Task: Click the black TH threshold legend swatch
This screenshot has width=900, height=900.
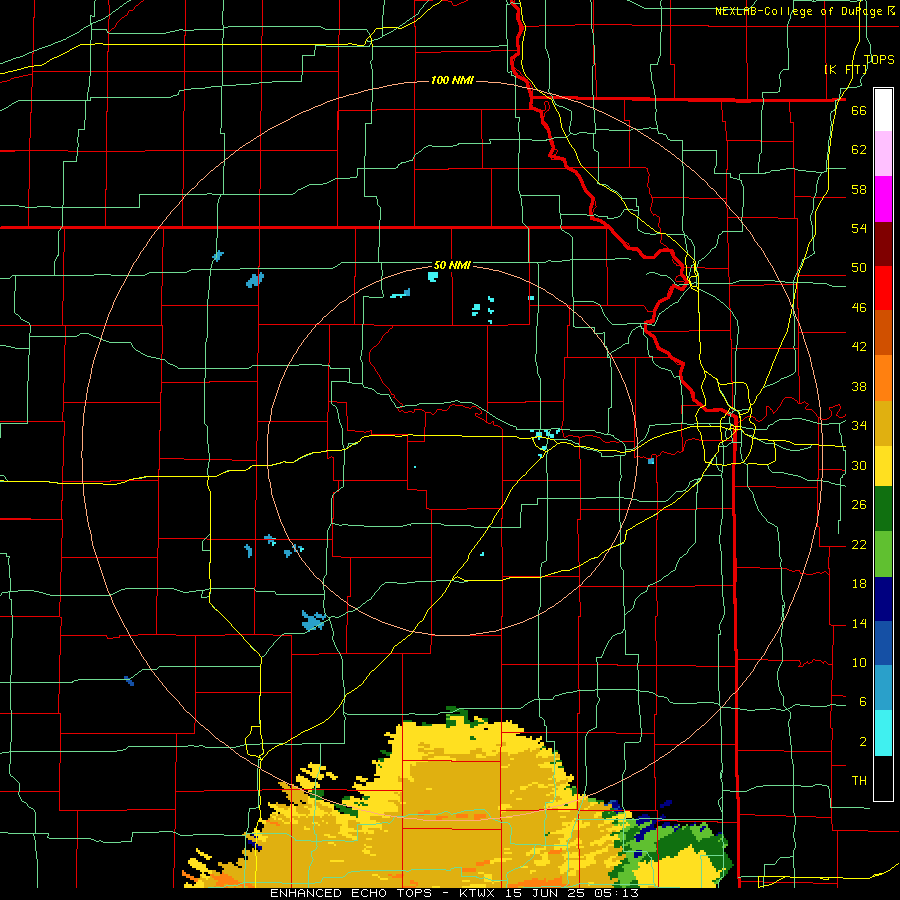Action: tap(883, 778)
